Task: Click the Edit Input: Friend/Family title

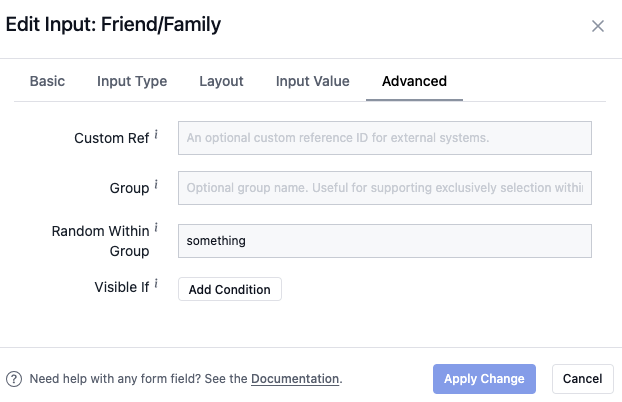Action: [114, 25]
